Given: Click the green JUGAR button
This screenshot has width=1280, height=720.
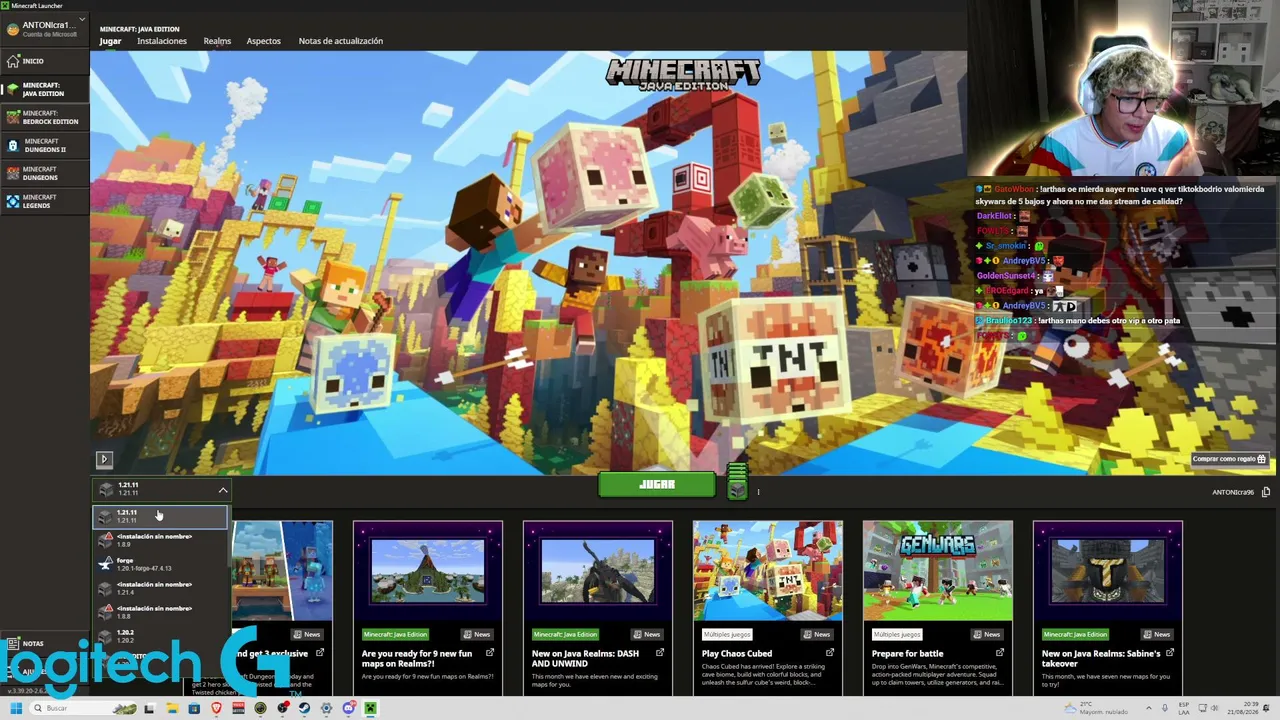Looking at the screenshot, I should 657,485.
